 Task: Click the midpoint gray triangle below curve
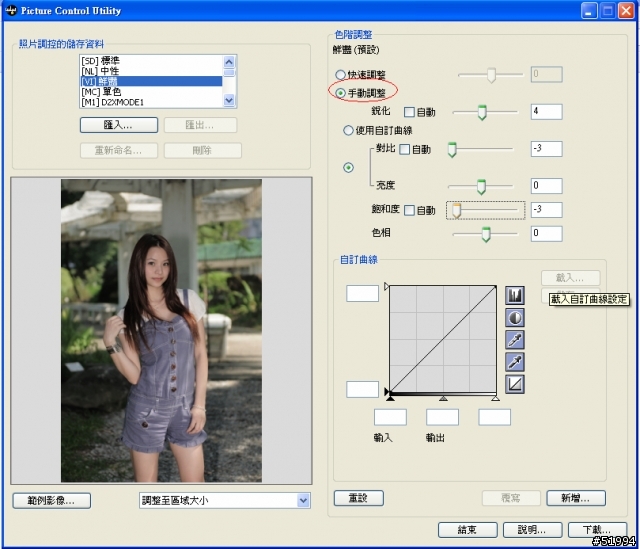point(443,398)
